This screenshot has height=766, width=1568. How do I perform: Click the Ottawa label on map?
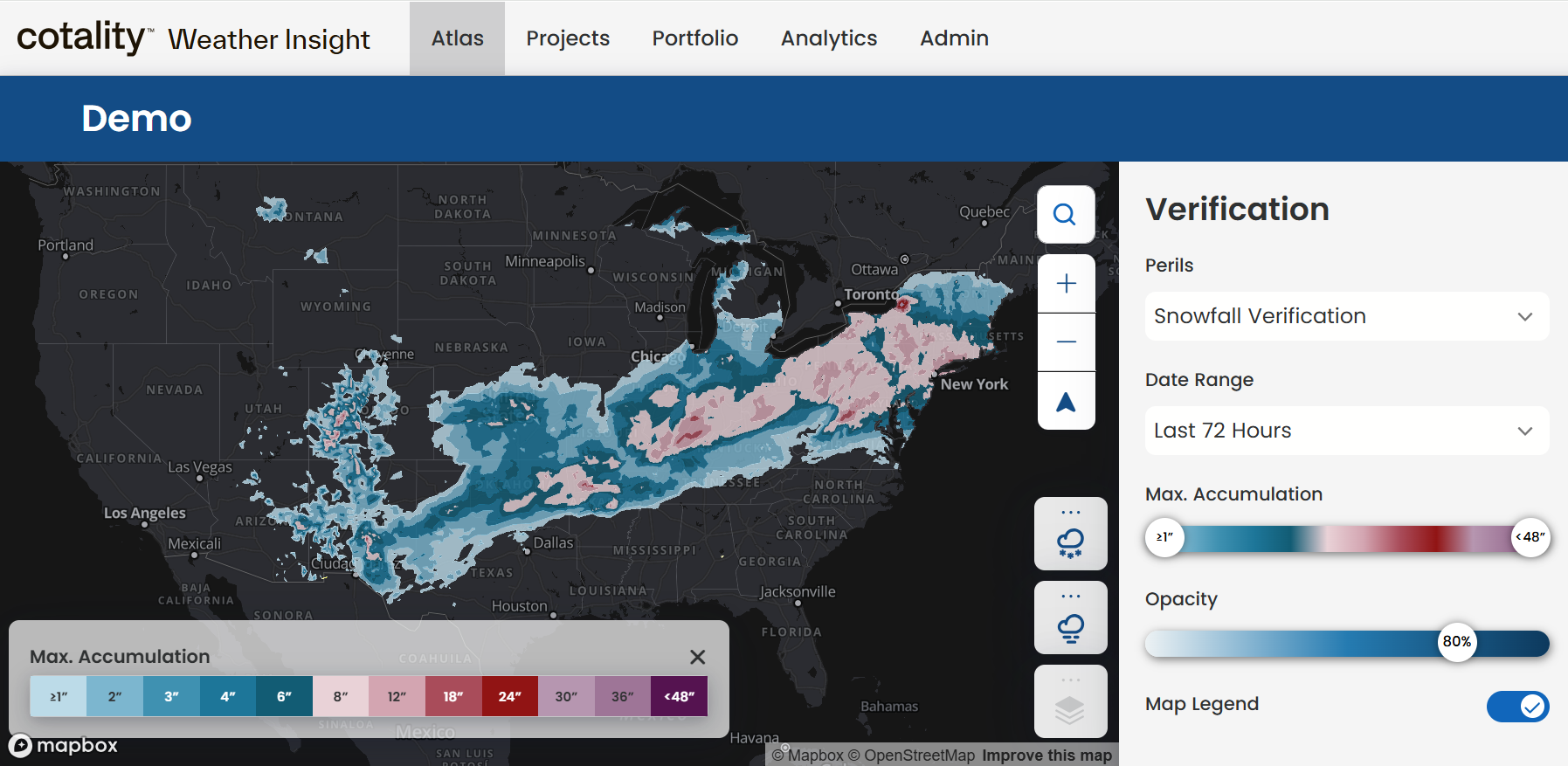874,269
